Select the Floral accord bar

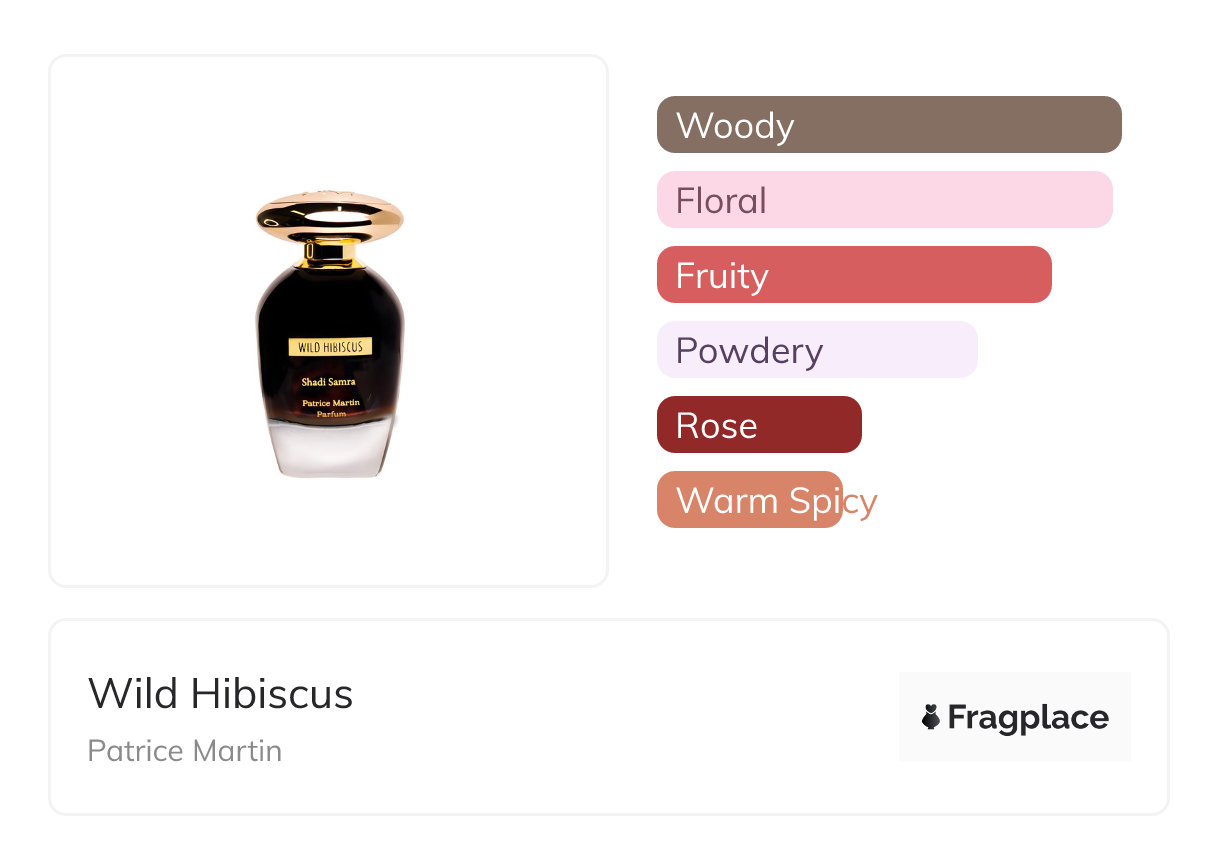884,200
